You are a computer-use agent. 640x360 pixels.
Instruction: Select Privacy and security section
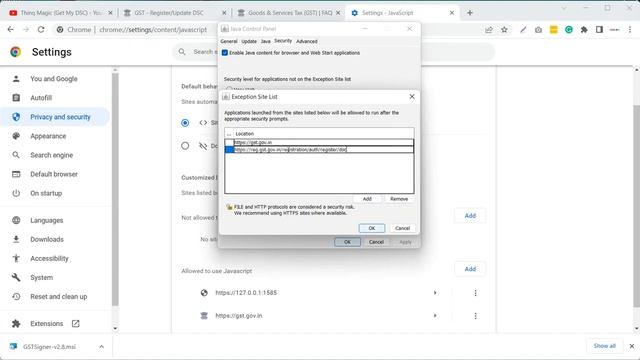(x=60, y=117)
